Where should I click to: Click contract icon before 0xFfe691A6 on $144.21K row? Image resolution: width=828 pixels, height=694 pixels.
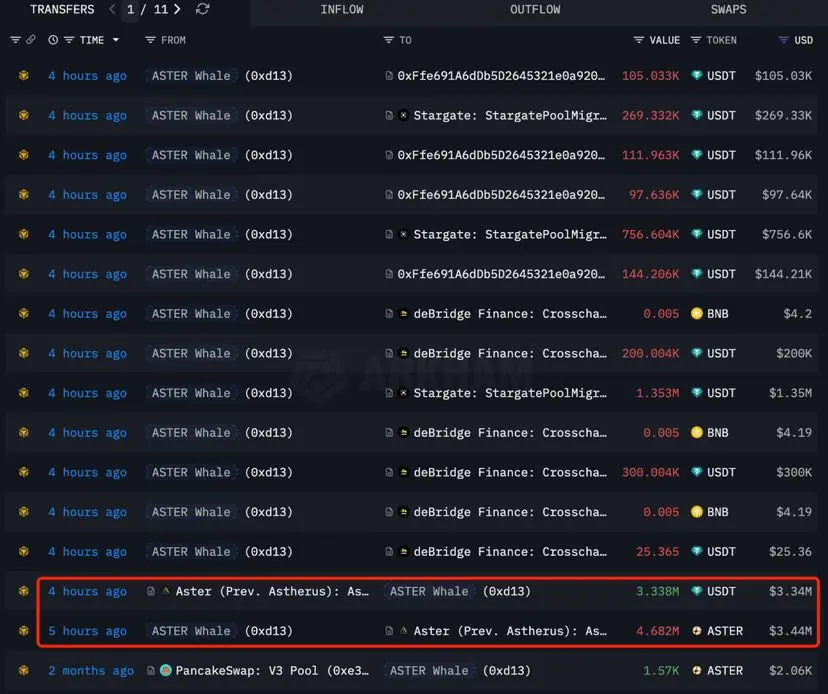pos(389,274)
